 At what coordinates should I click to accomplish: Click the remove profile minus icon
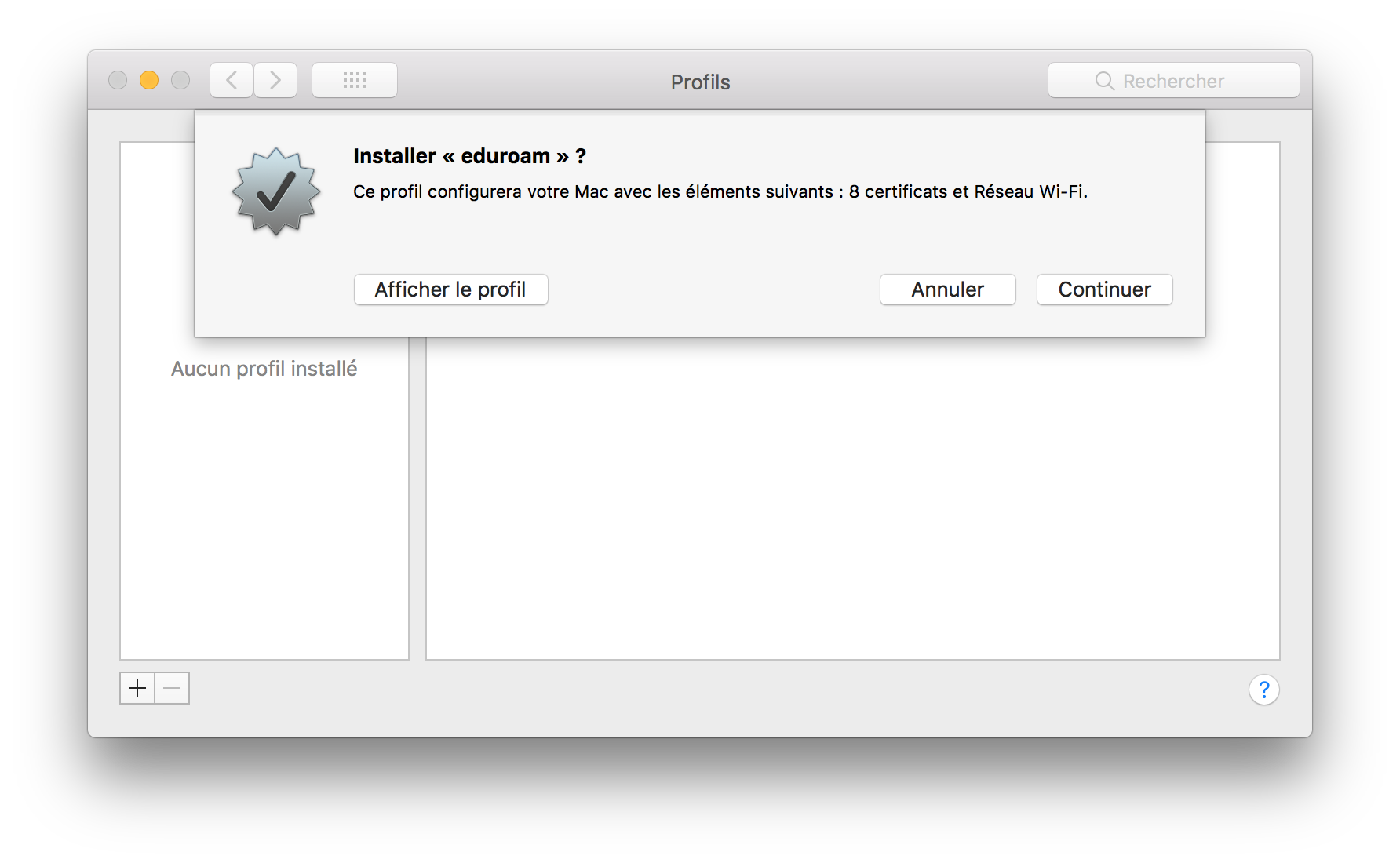pos(172,688)
